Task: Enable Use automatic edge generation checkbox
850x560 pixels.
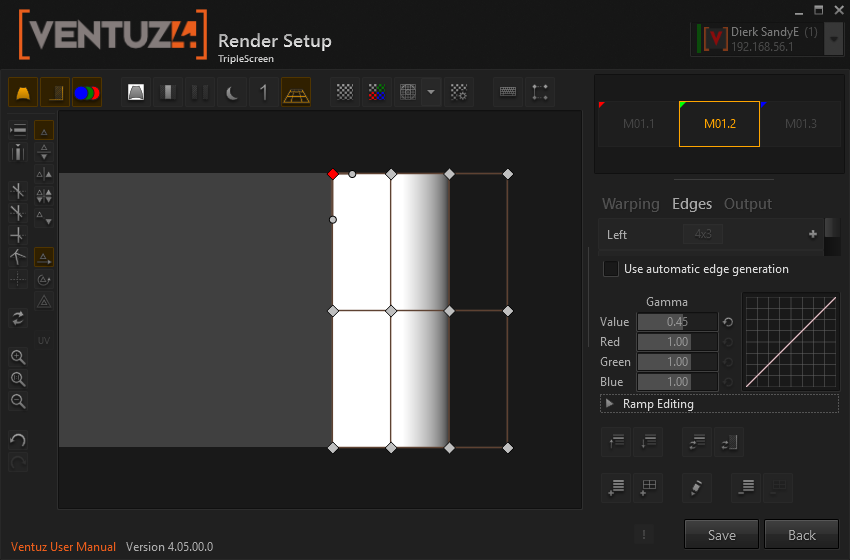Action: [x=610, y=269]
